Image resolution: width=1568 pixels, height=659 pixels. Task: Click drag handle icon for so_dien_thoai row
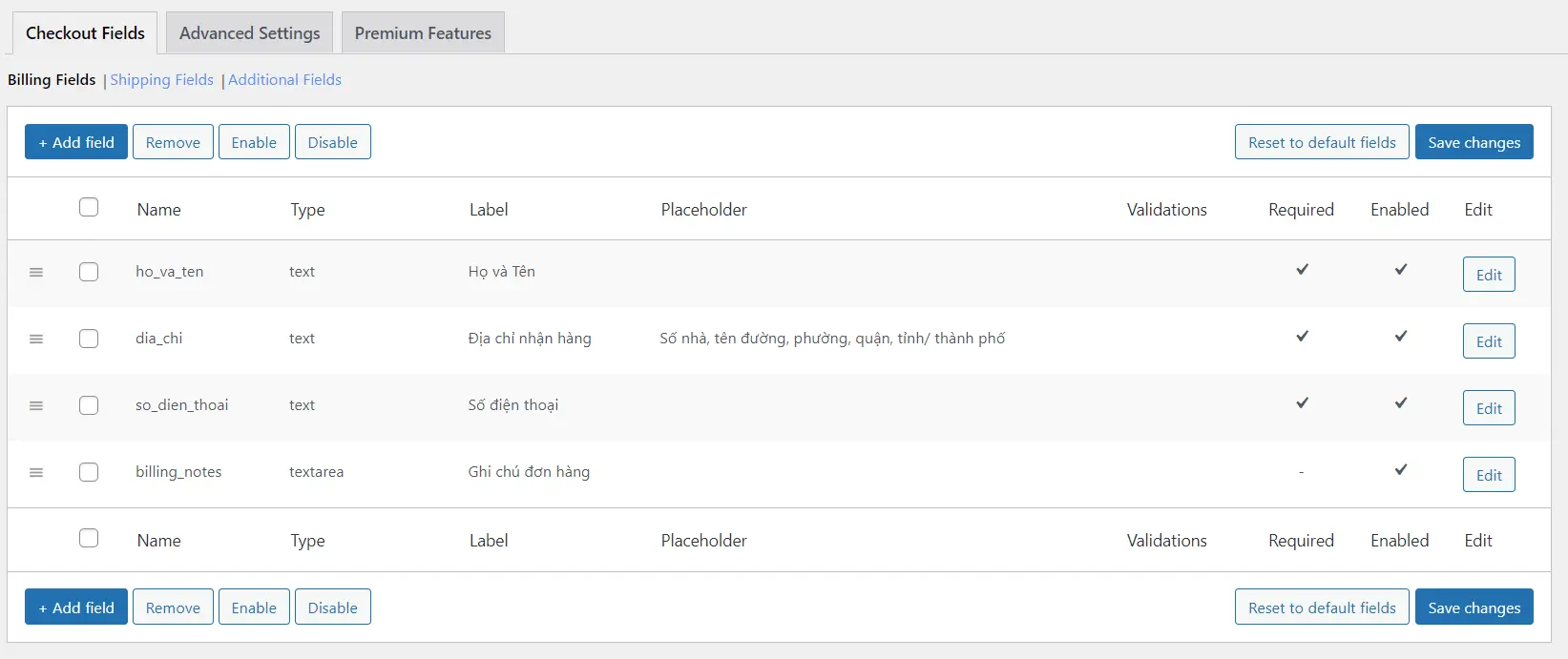pos(36,406)
